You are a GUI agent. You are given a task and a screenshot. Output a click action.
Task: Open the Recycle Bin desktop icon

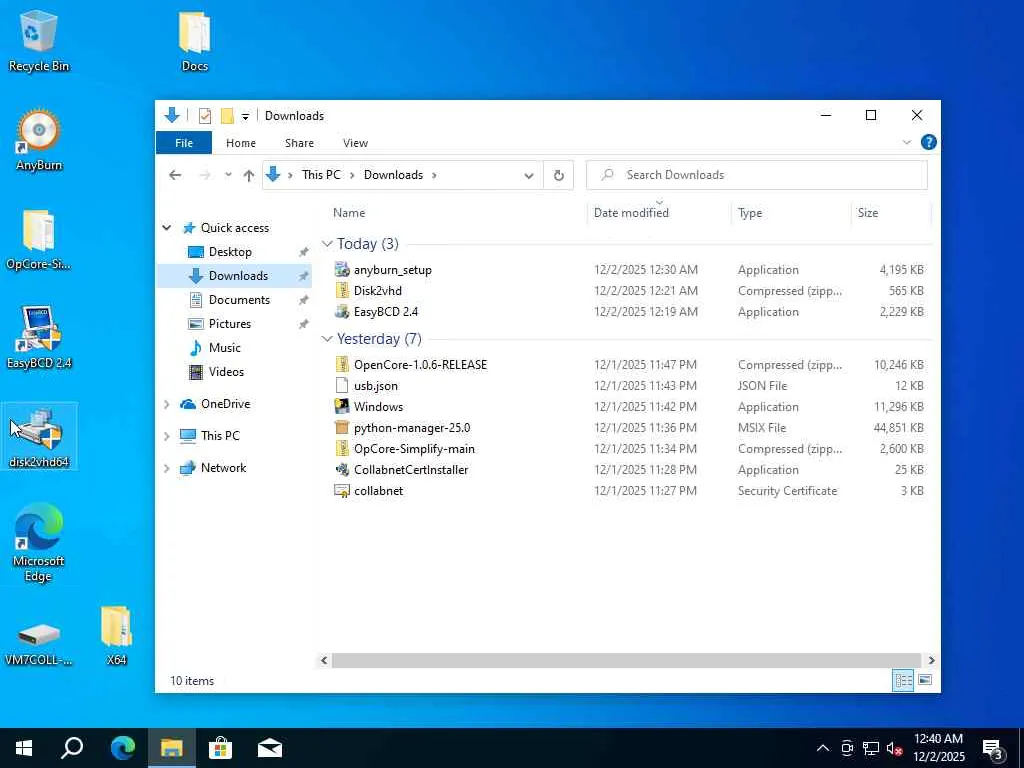click(x=39, y=41)
